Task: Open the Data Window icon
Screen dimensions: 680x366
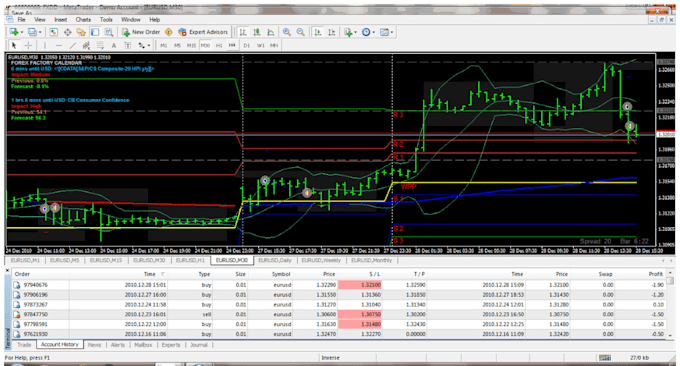Action: [x=68, y=32]
